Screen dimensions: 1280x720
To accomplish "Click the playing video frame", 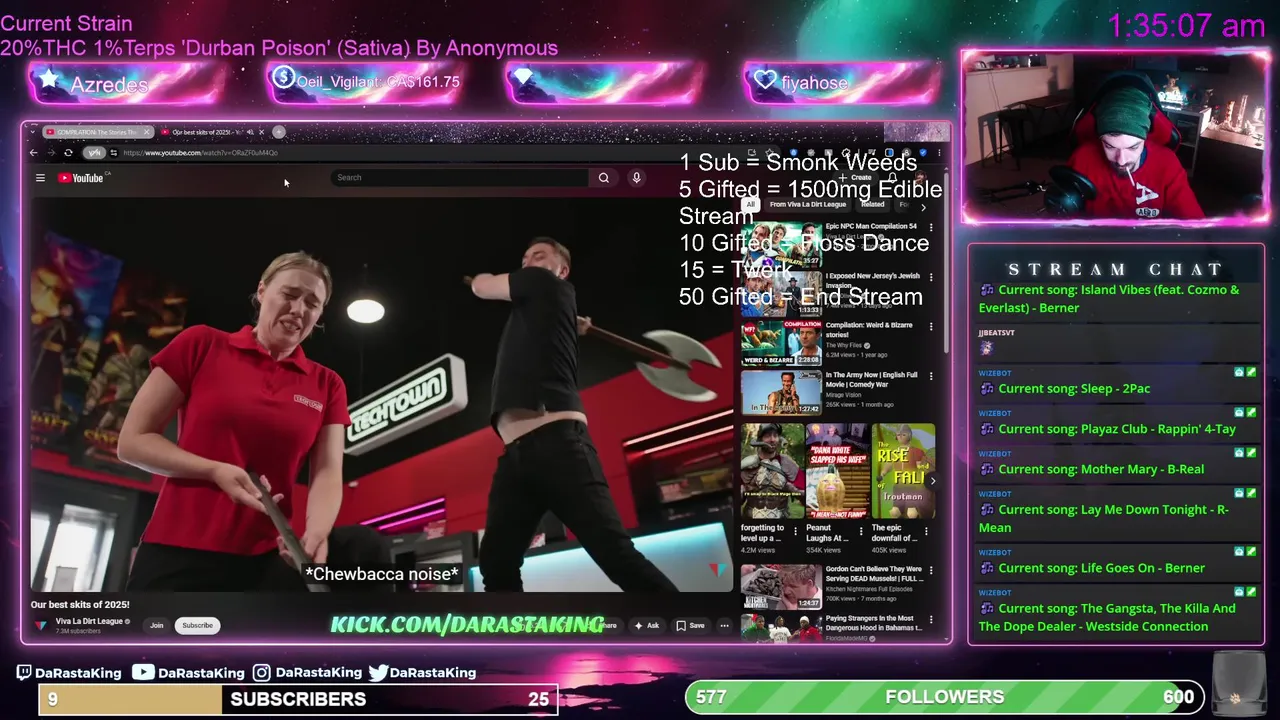I will (381, 395).
